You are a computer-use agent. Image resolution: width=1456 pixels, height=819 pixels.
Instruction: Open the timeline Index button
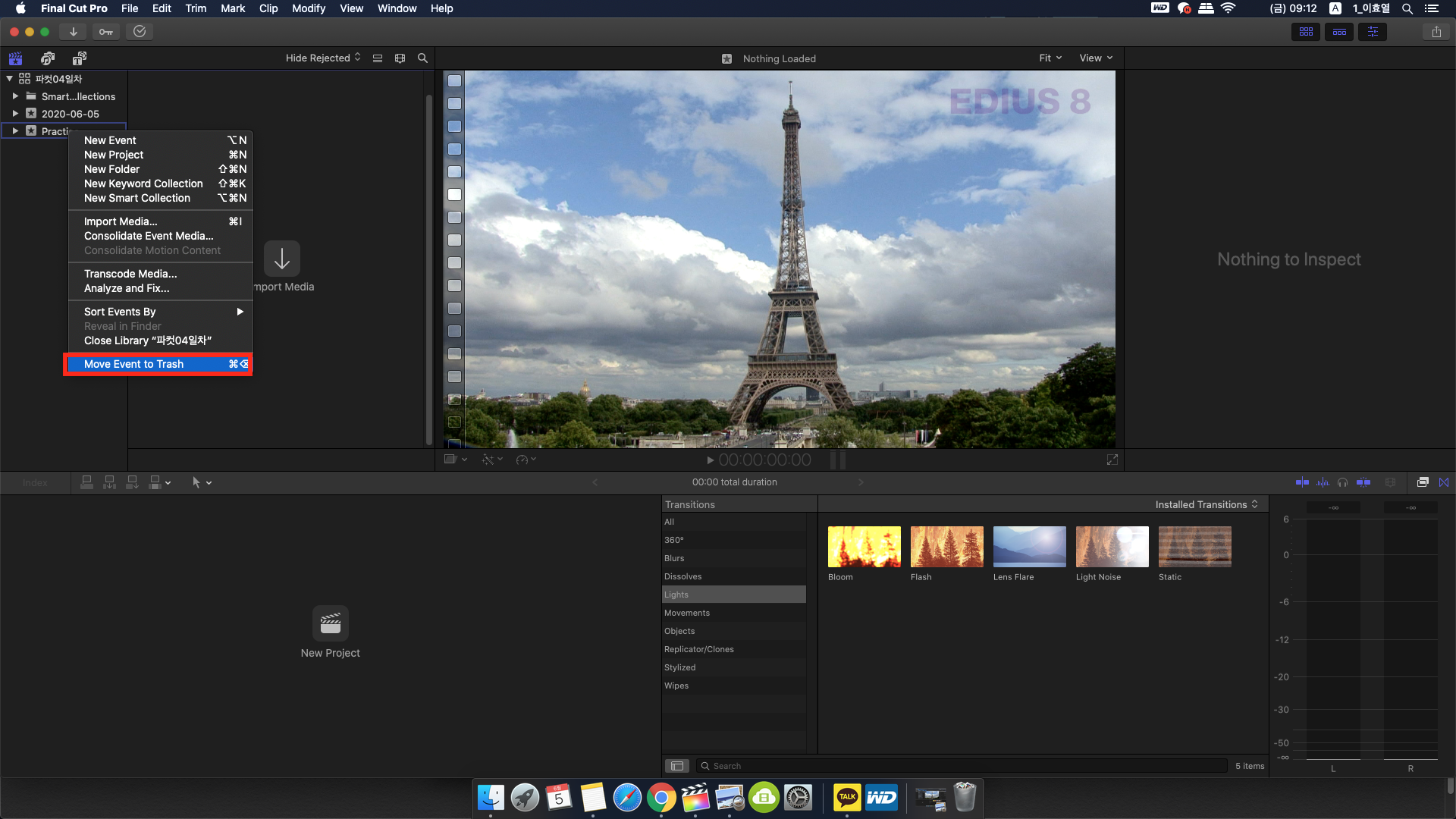(35, 482)
